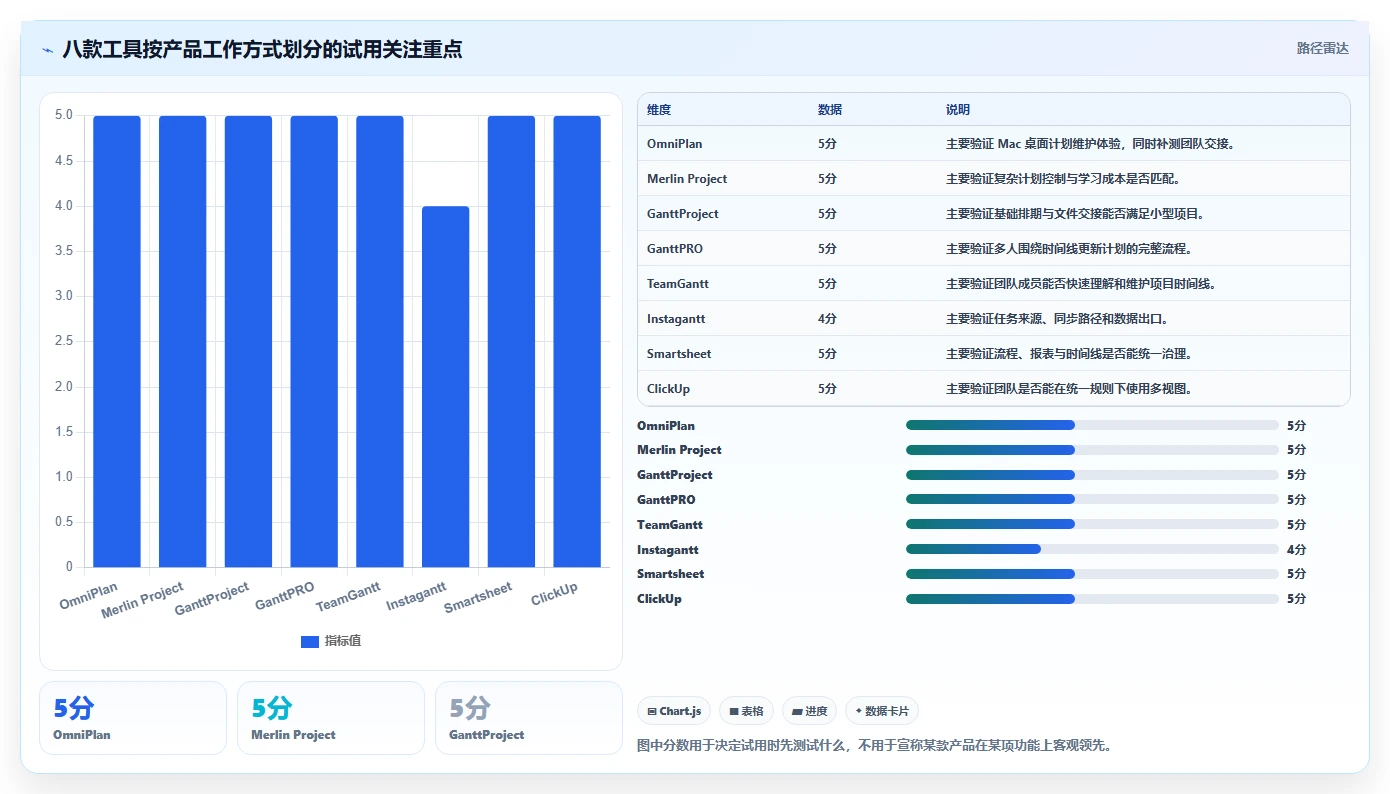The image size is (1390, 794).
Task: Click Merlin Project in the table
Action: 687,179
